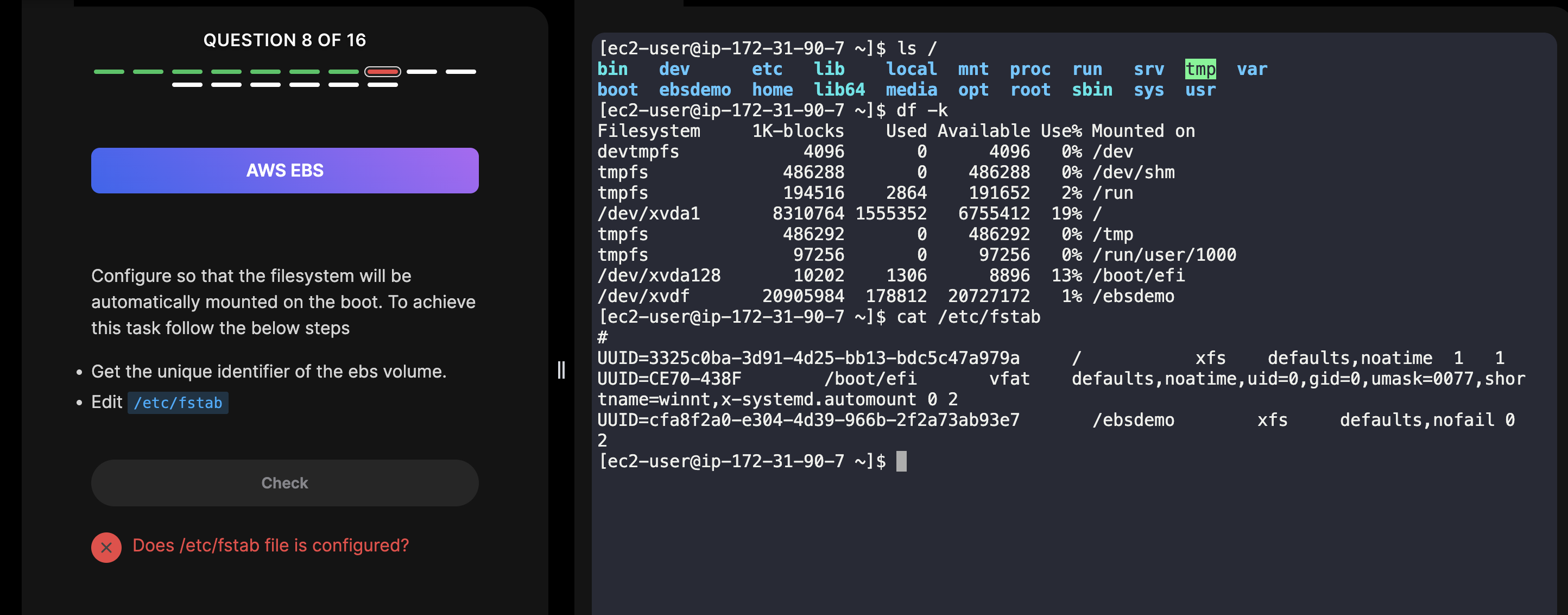The width and height of the screenshot is (1568, 615).
Task: Click the 'cat /etc/fstab' command line
Action: pos(819,317)
